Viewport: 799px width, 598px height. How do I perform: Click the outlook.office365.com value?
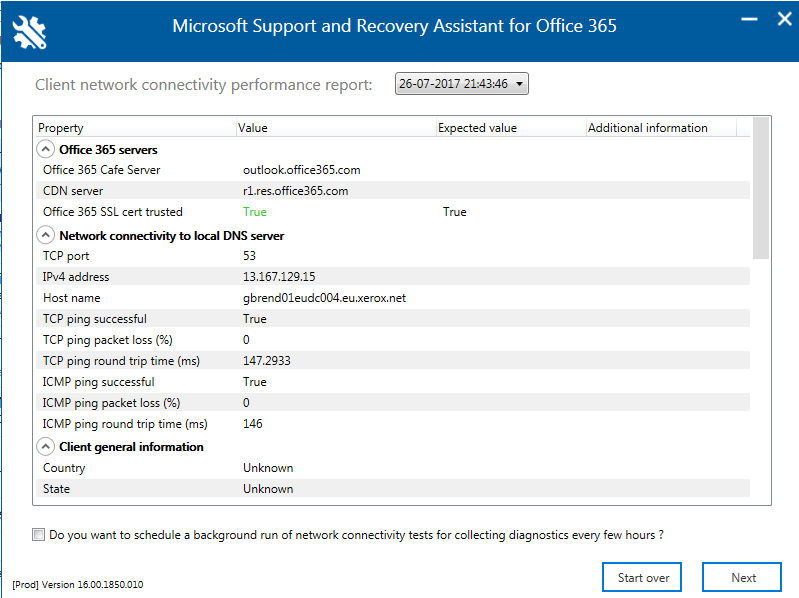click(x=302, y=170)
